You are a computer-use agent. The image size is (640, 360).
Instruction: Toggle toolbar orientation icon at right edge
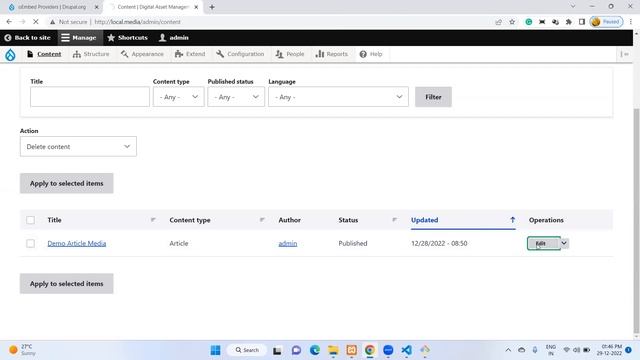pos(624,54)
